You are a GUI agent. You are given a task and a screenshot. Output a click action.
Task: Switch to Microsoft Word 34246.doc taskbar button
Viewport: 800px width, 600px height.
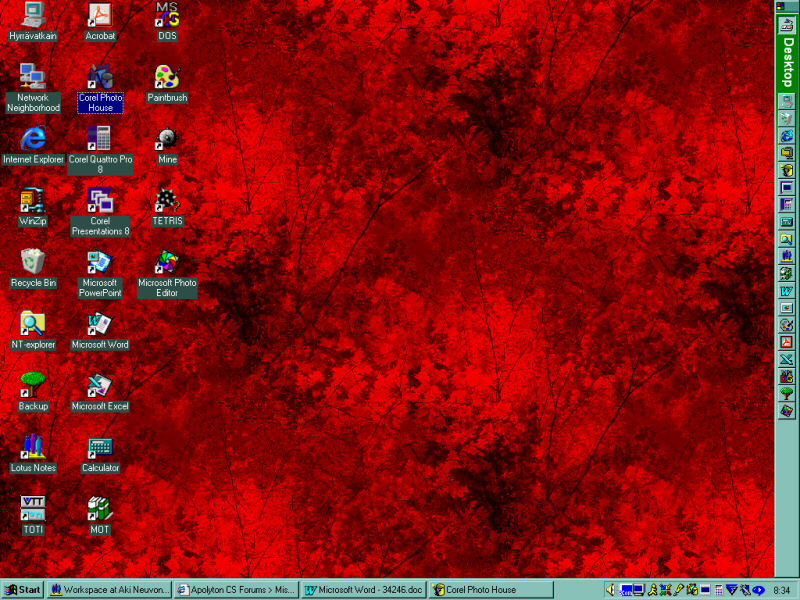point(365,590)
